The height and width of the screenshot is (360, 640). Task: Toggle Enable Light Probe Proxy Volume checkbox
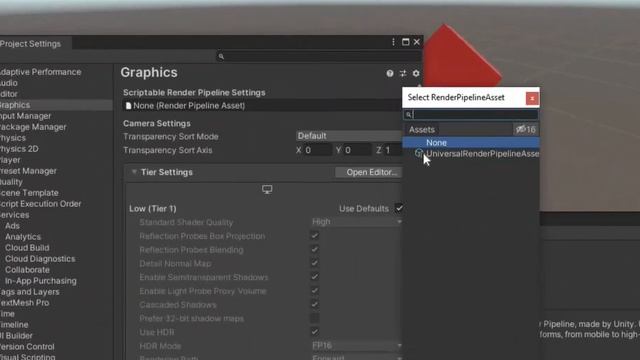(x=314, y=291)
